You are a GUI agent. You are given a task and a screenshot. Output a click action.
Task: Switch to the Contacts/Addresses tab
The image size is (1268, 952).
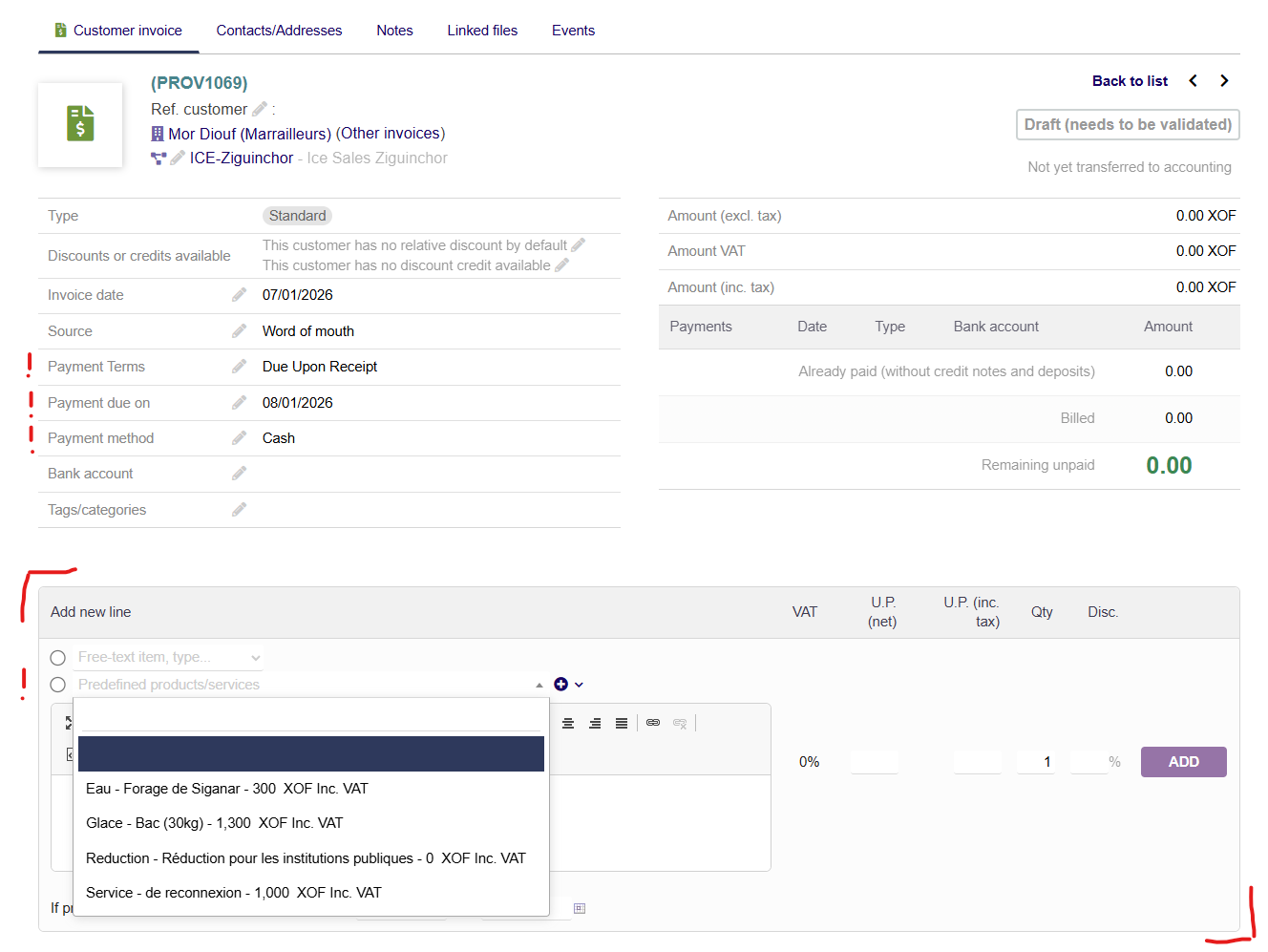click(279, 31)
